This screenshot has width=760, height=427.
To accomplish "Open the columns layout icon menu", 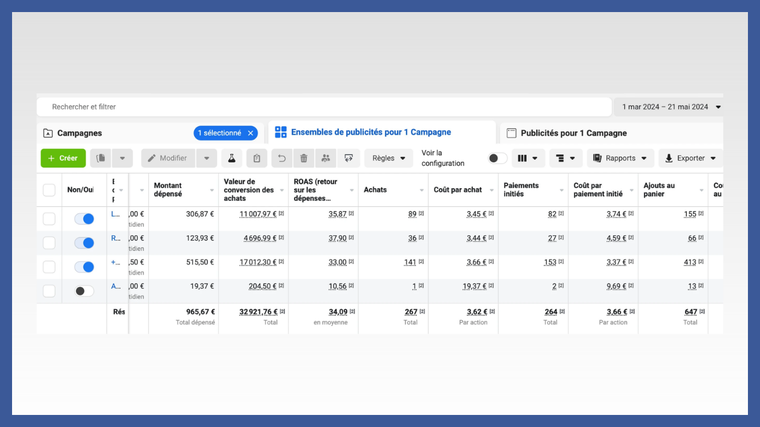I will pyautogui.click(x=528, y=158).
